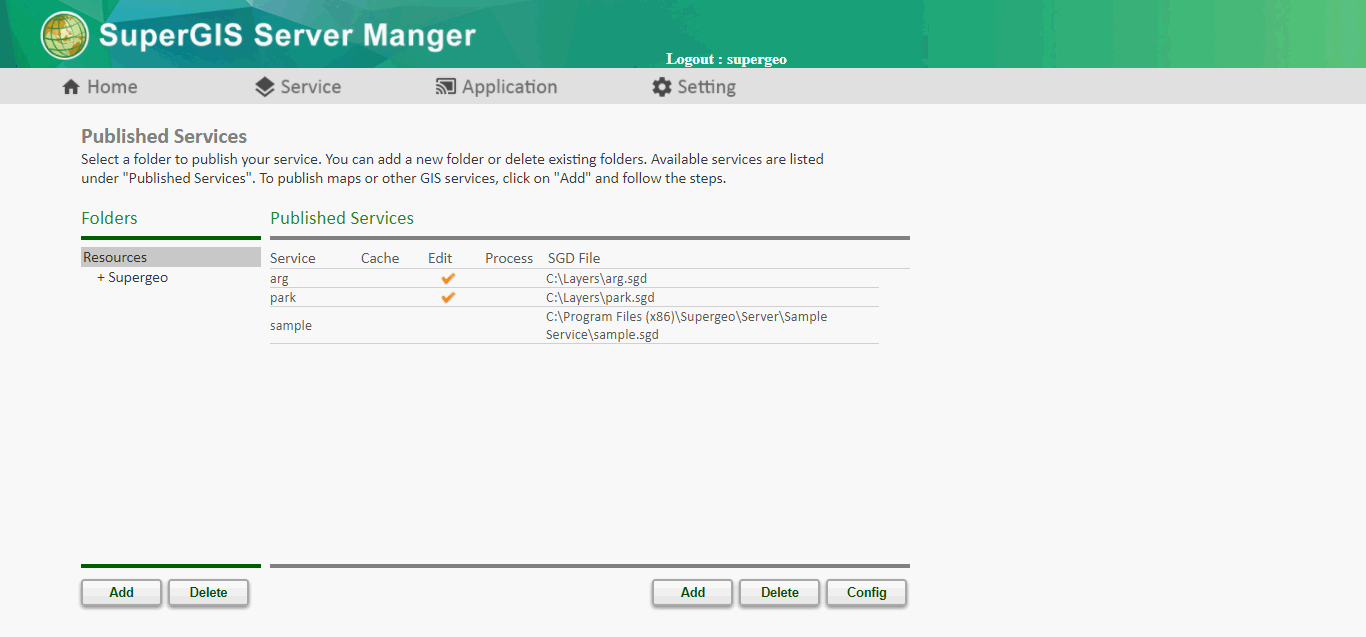Click the Service column header

coord(293,258)
